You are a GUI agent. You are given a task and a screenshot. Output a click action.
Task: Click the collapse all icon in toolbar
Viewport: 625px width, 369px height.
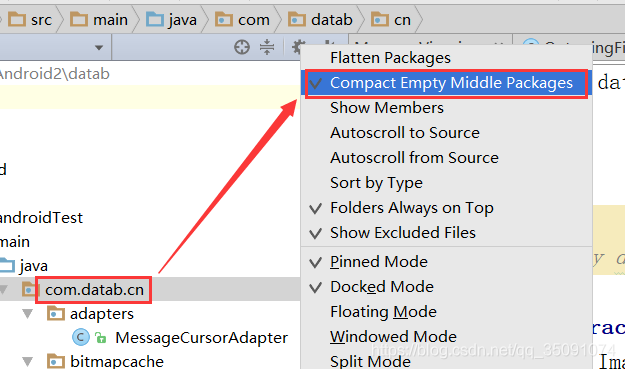(267, 47)
